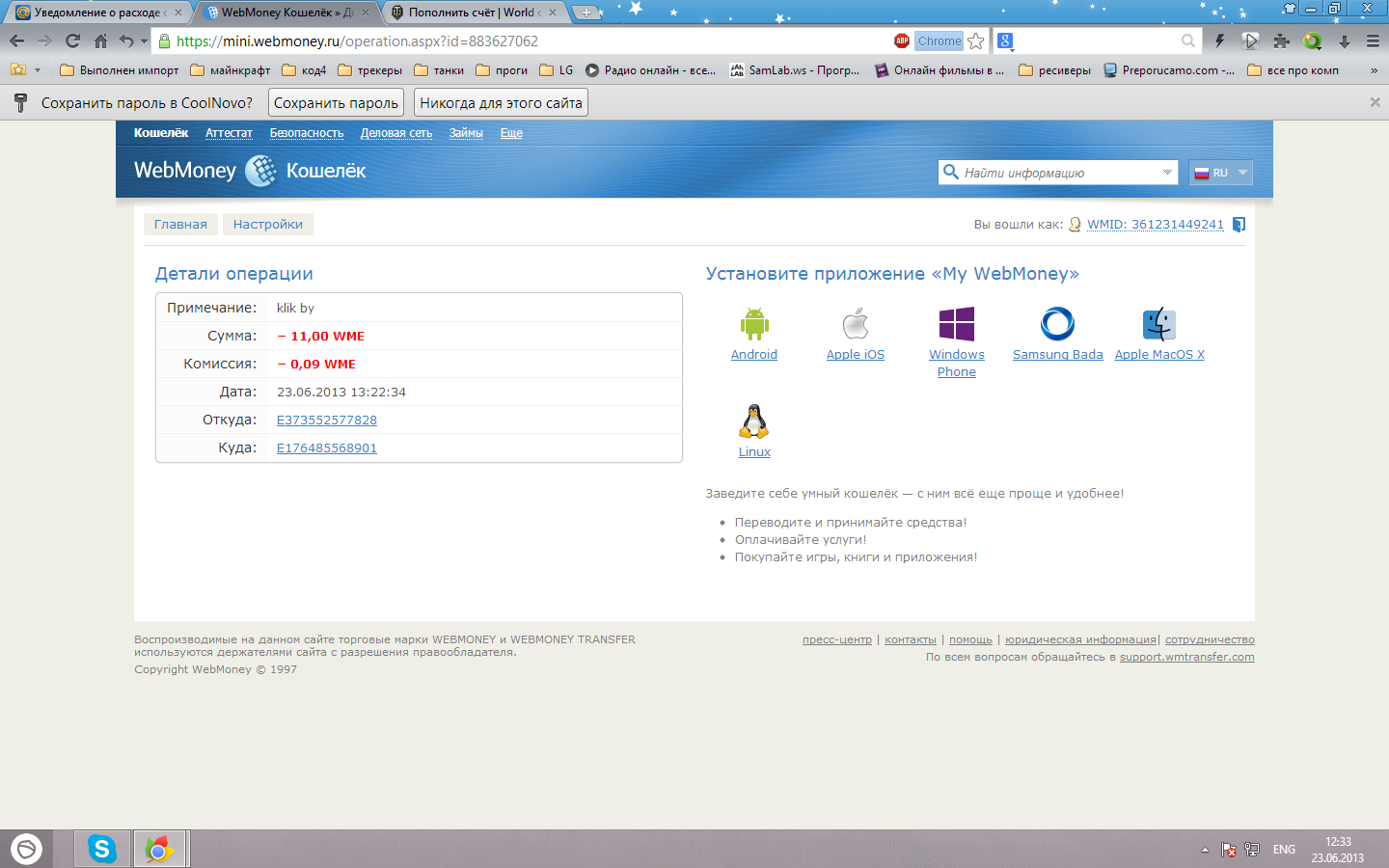Click the network tray icon
Image resolution: width=1389 pixels, height=868 pixels.
pyautogui.click(x=1252, y=850)
